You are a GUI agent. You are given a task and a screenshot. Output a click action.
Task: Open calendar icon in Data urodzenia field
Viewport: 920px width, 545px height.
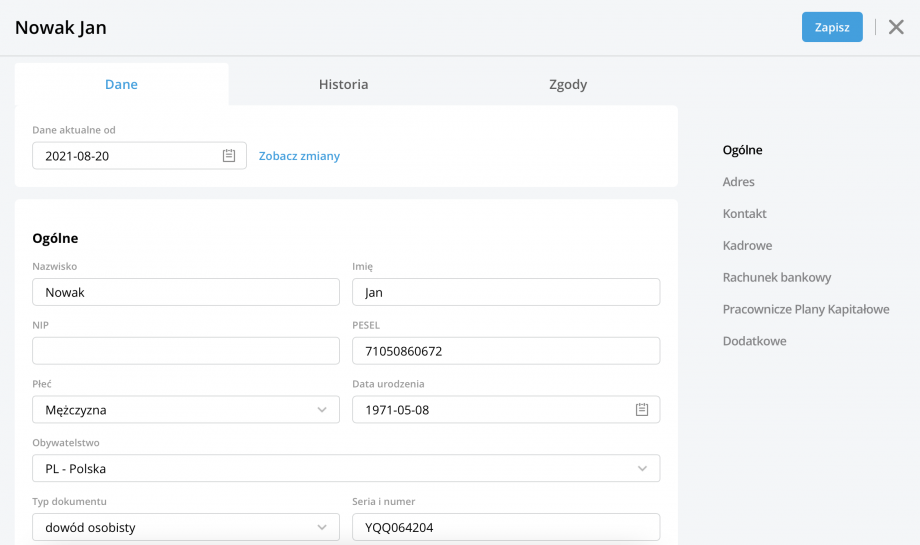click(642, 410)
